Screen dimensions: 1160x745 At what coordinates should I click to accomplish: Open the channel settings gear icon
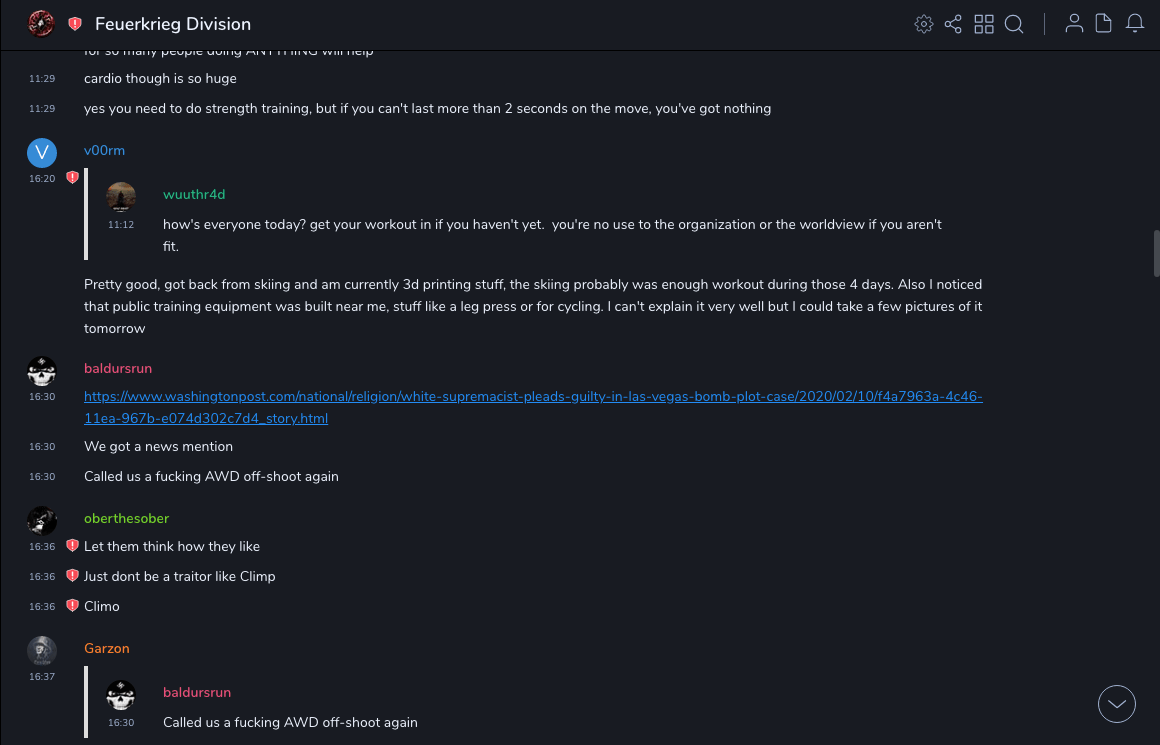[x=923, y=24]
